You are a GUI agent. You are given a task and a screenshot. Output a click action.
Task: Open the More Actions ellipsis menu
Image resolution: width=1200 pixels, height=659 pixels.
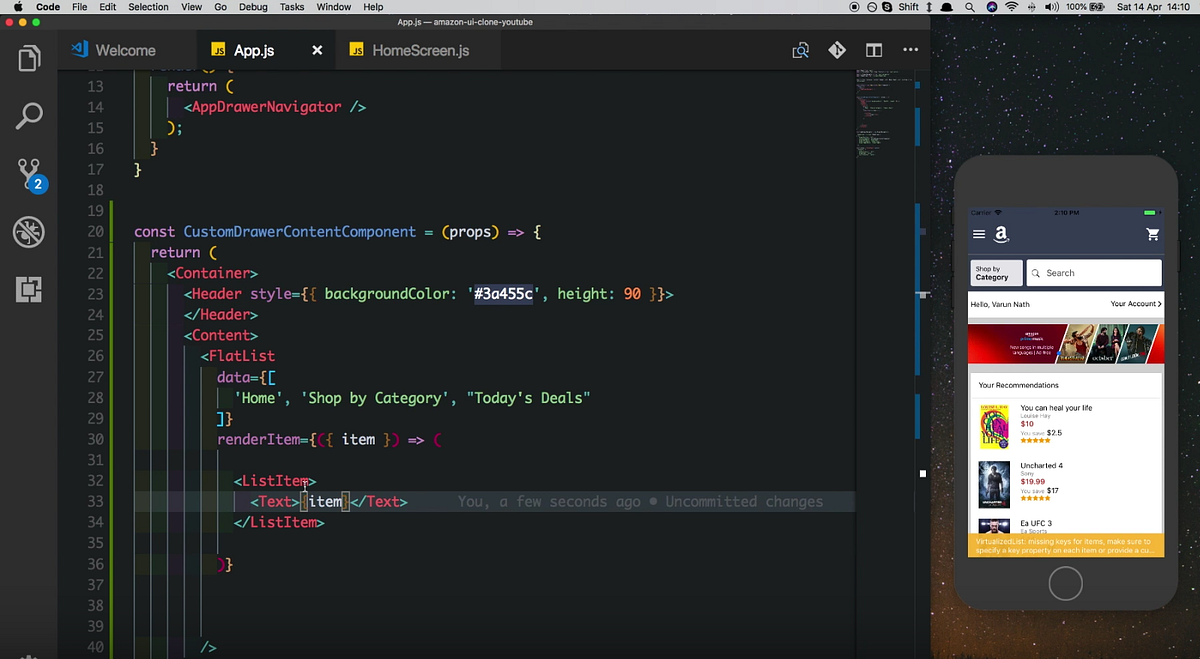pos(910,49)
